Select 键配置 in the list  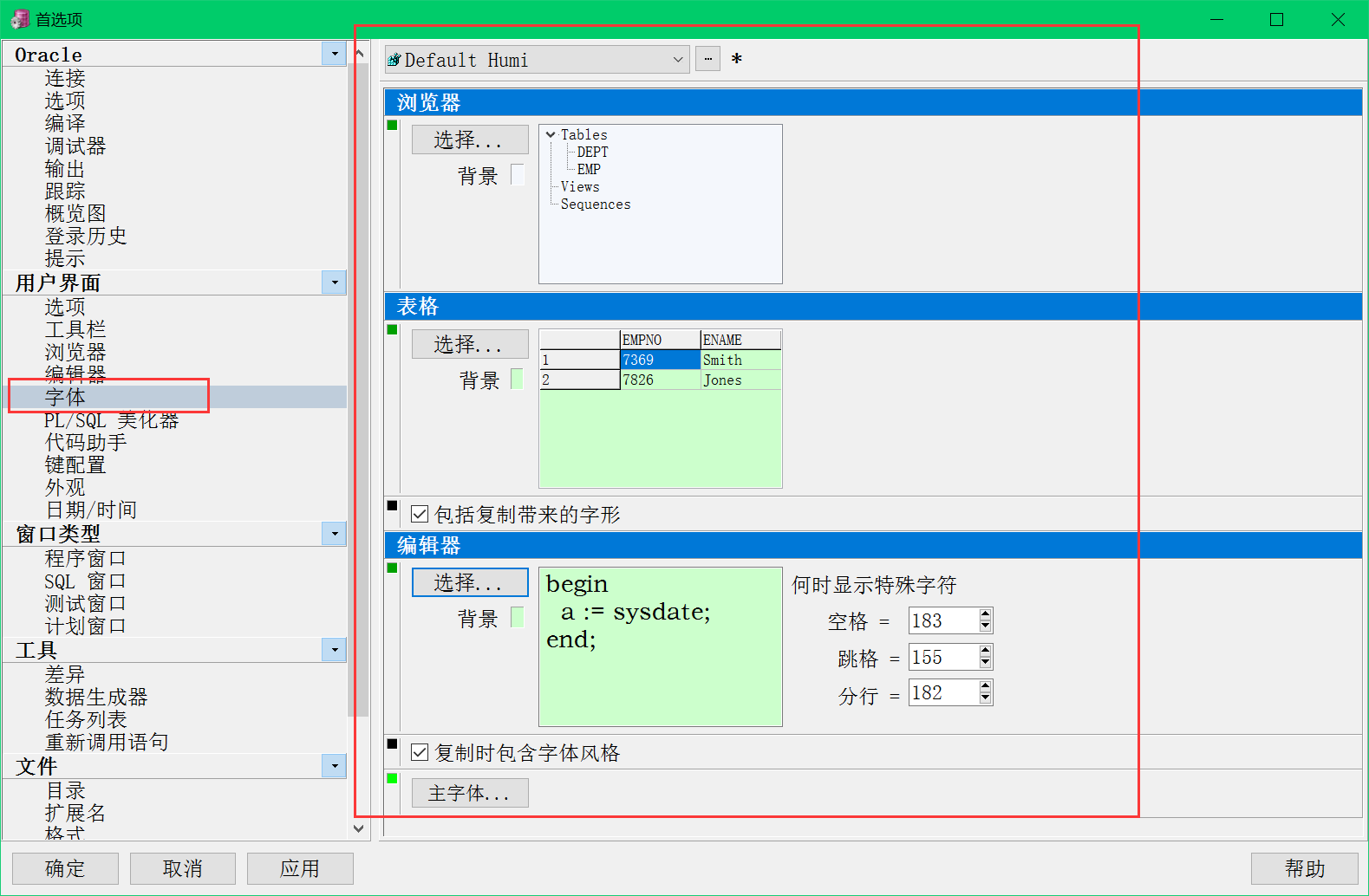pyautogui.click(x=75, y=464)
